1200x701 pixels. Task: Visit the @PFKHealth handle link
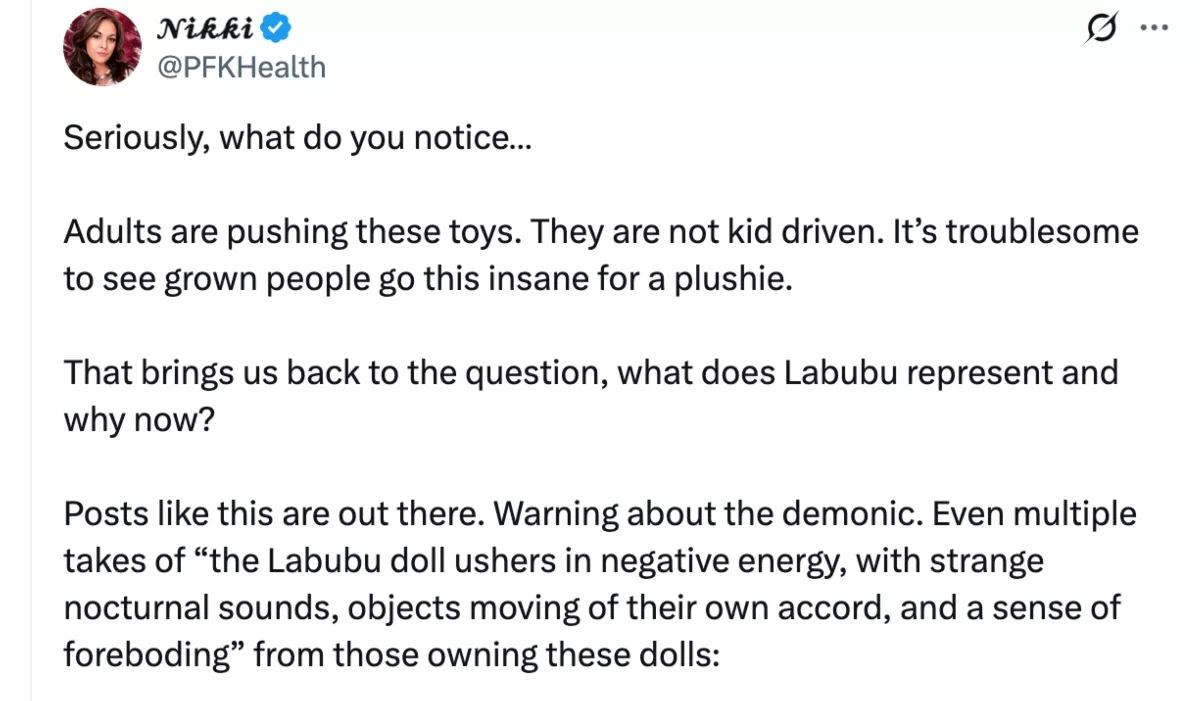tap(243, 67)
